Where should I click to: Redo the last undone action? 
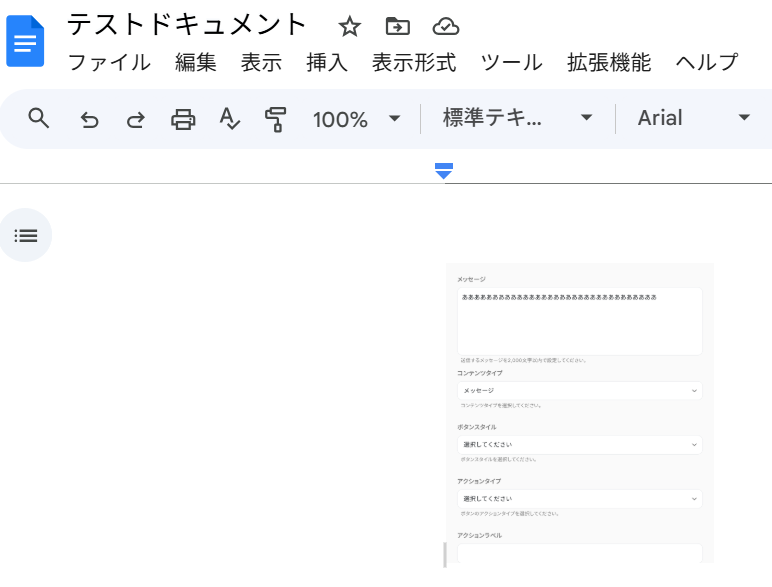pyautogui.click(x=135, y=120)
